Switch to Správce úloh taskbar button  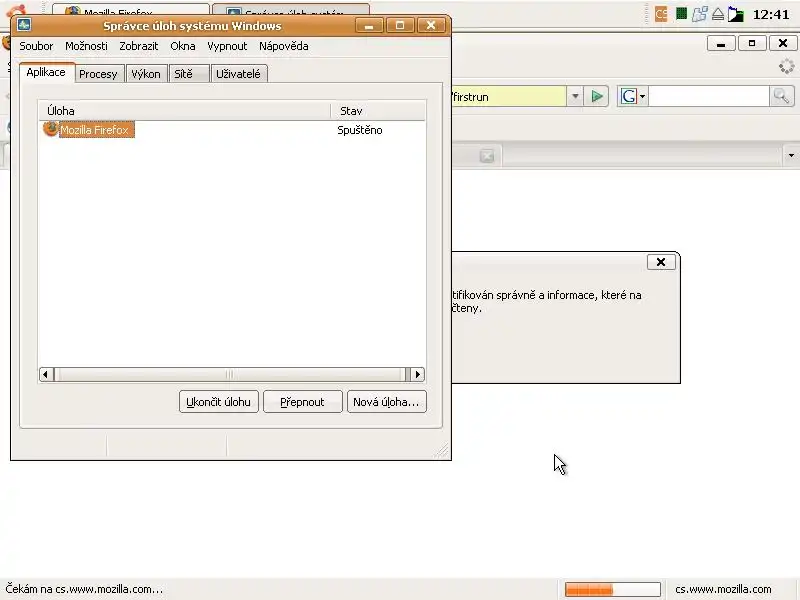click(x=291, y=10)
